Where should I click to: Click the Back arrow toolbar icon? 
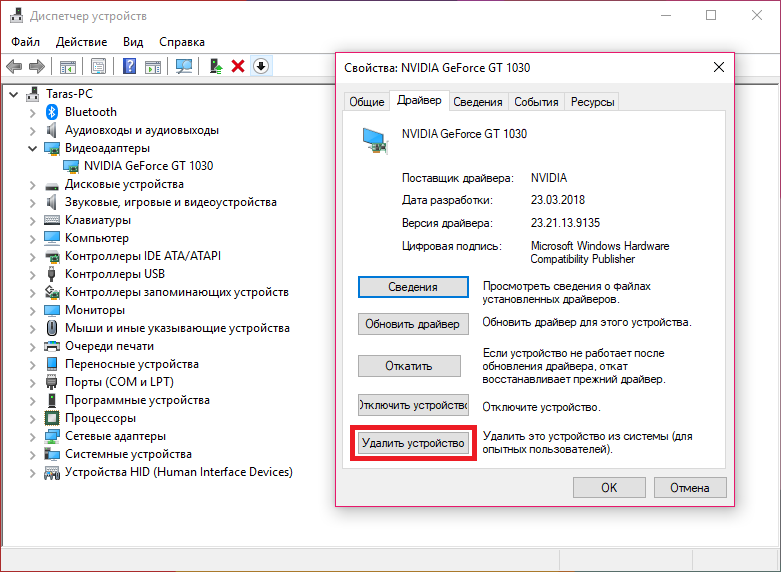click(14, 66)
